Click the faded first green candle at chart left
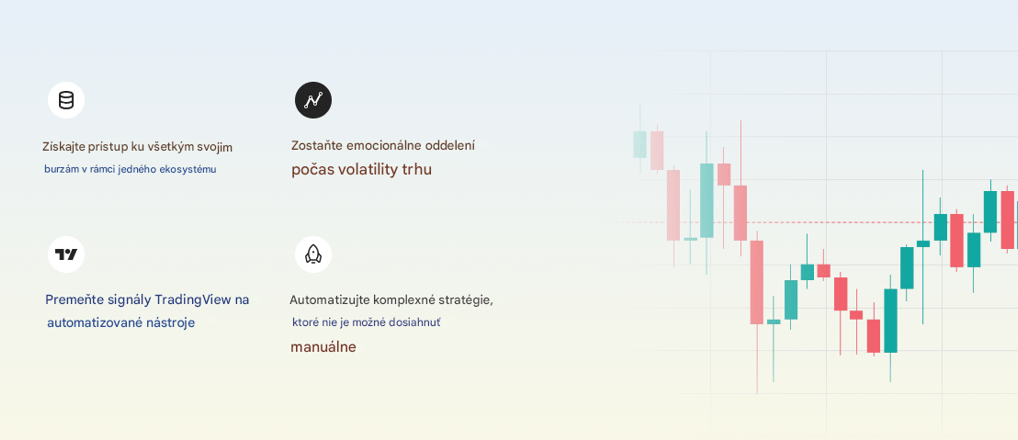1018x440 pixels. pyautogui.click(x=640, y=144)
